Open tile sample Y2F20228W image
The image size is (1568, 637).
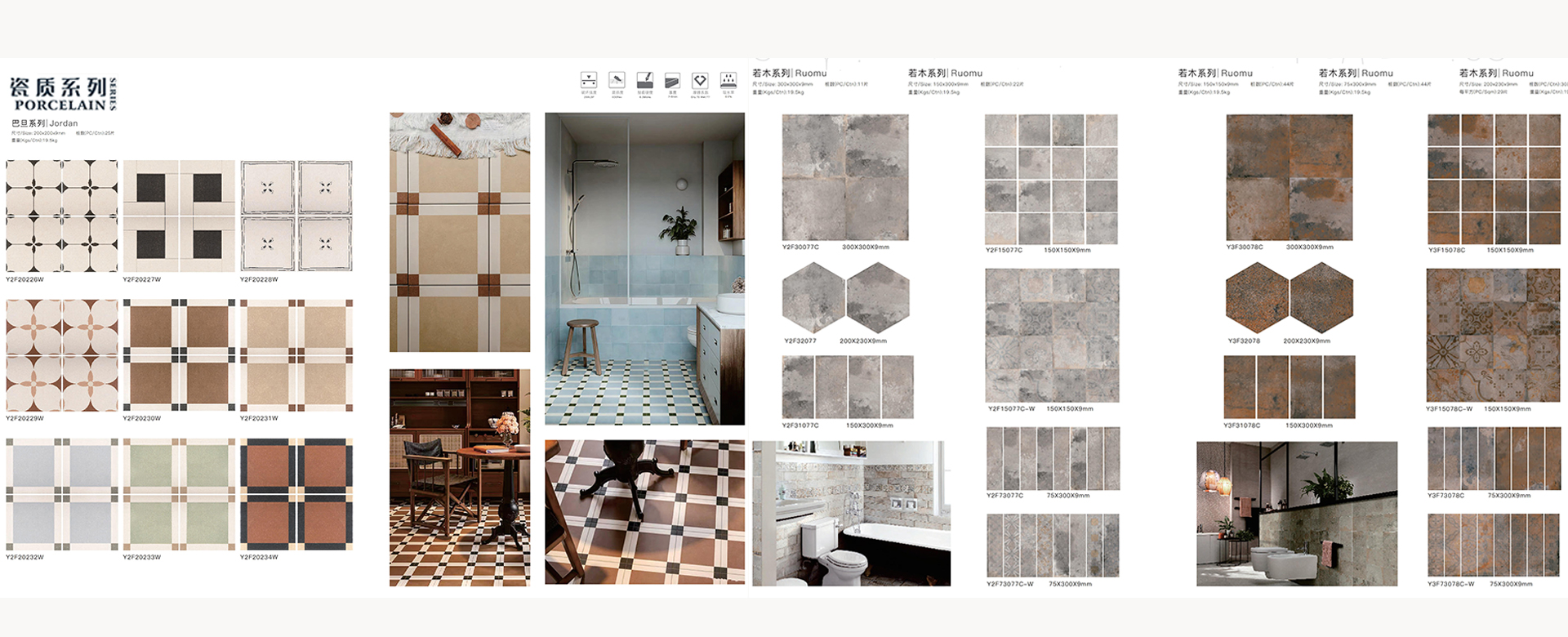(x=296, y=216)
